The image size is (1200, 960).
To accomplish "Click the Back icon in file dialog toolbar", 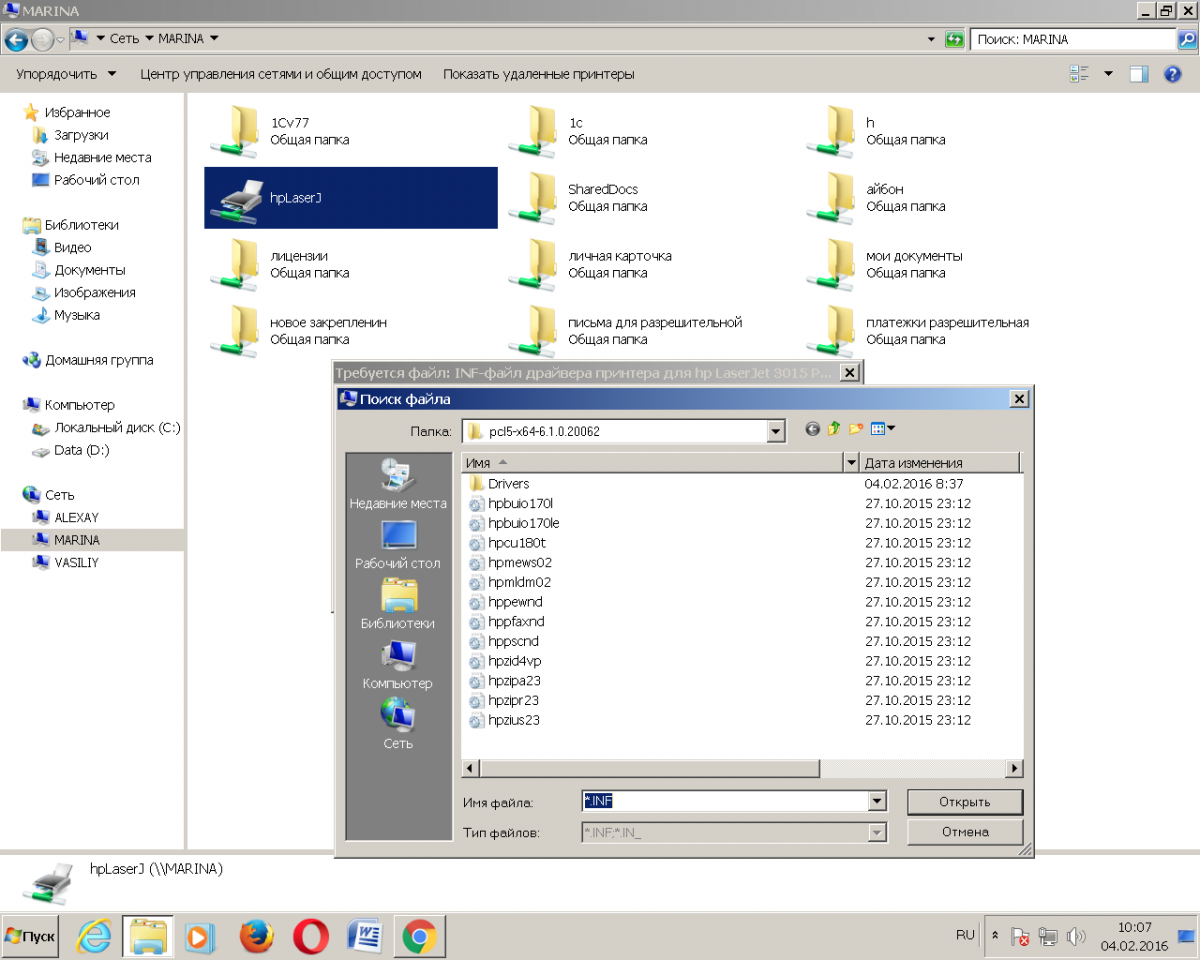I will point(812,430).
